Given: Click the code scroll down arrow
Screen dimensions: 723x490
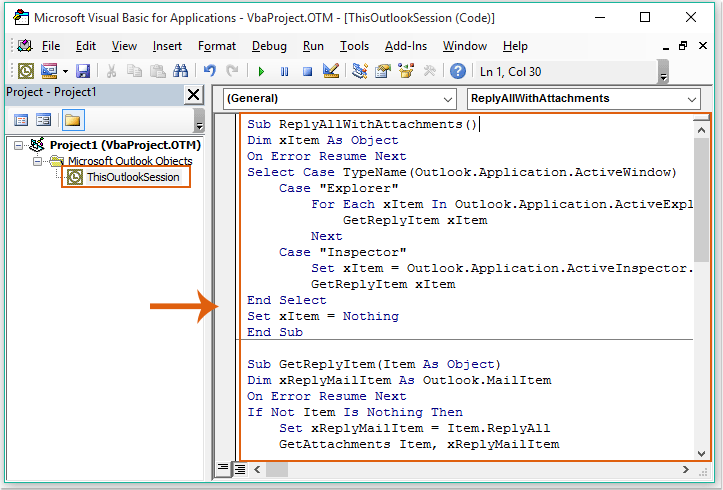Looking at the screenshot, I should click(701, 454).
